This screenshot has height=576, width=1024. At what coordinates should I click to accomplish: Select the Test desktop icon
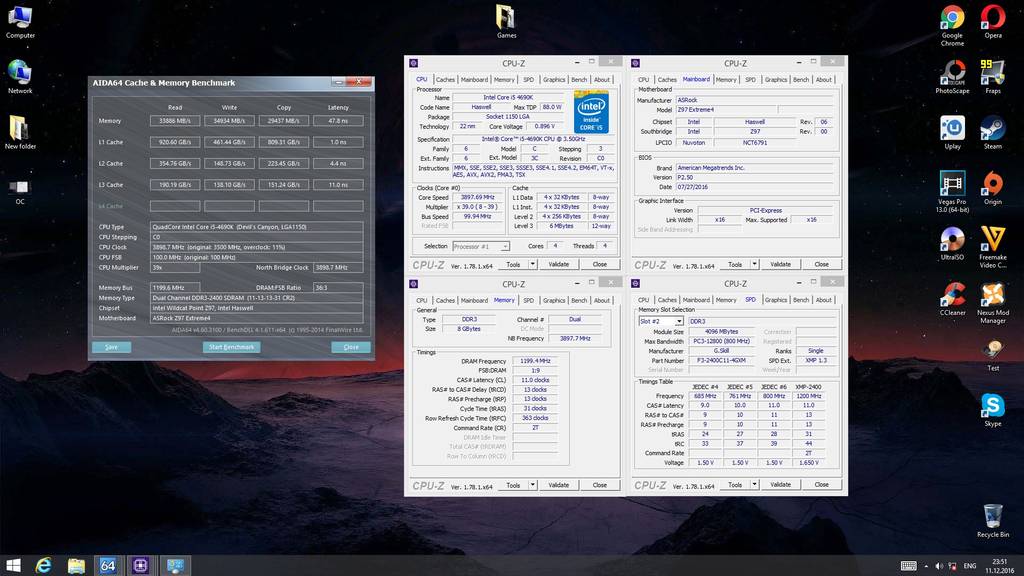tap(993, 355)
